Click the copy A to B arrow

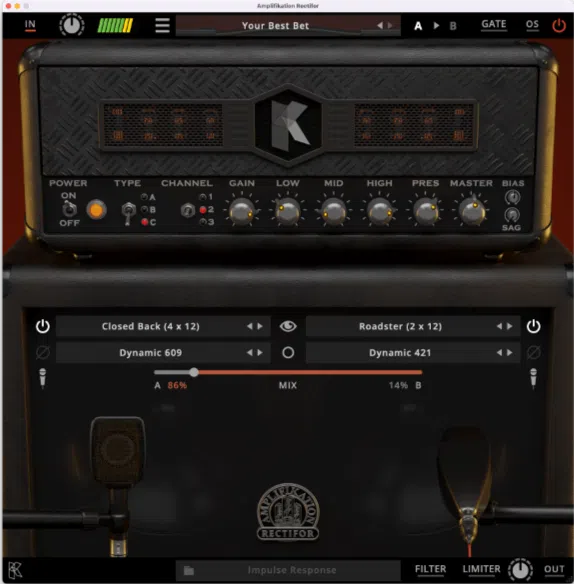(x=436, y=26)
